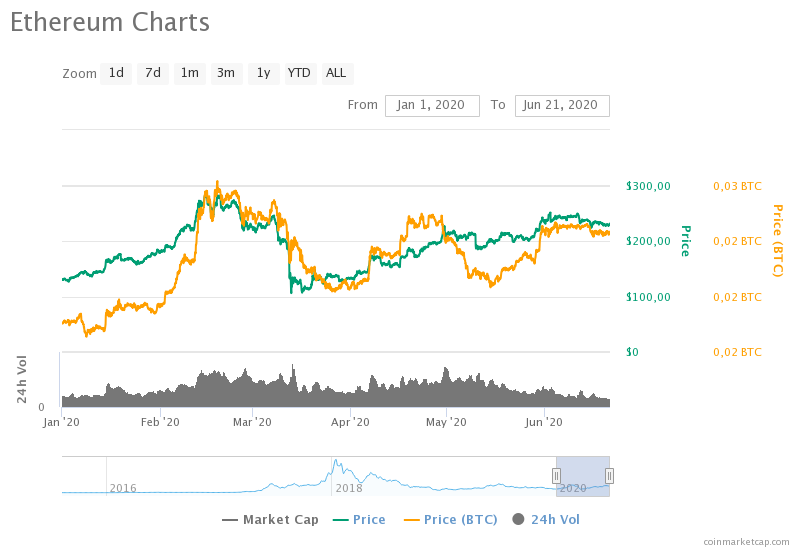Click the Apr '20 x-axis label
Image resolution: width=800 pixels, height=550 pixels.
pyautogui.click(x=350, y=422)
